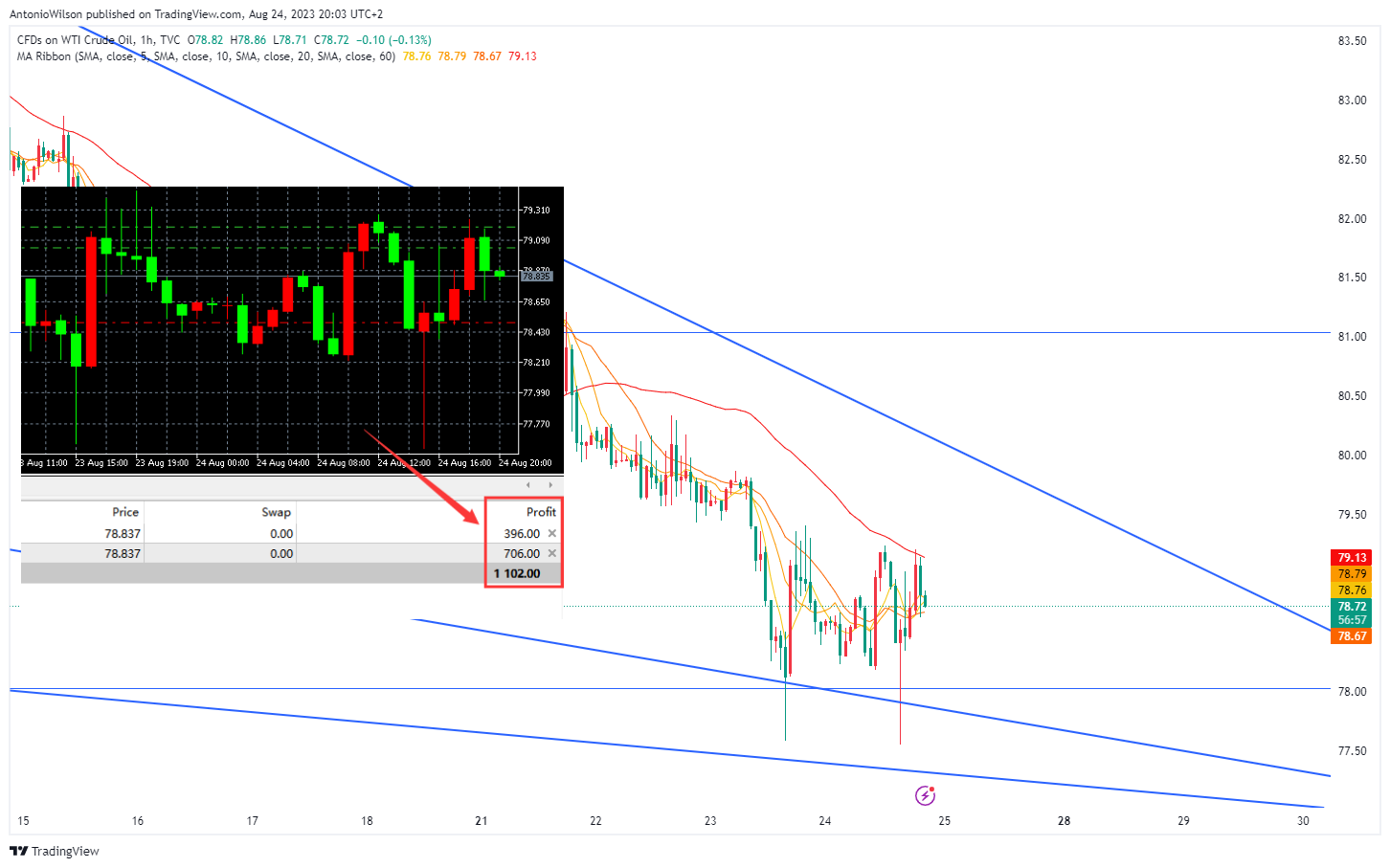Click the TradingView logo at bottom
The width and height of the screenshot is (1390, 868).
(55, 851)
